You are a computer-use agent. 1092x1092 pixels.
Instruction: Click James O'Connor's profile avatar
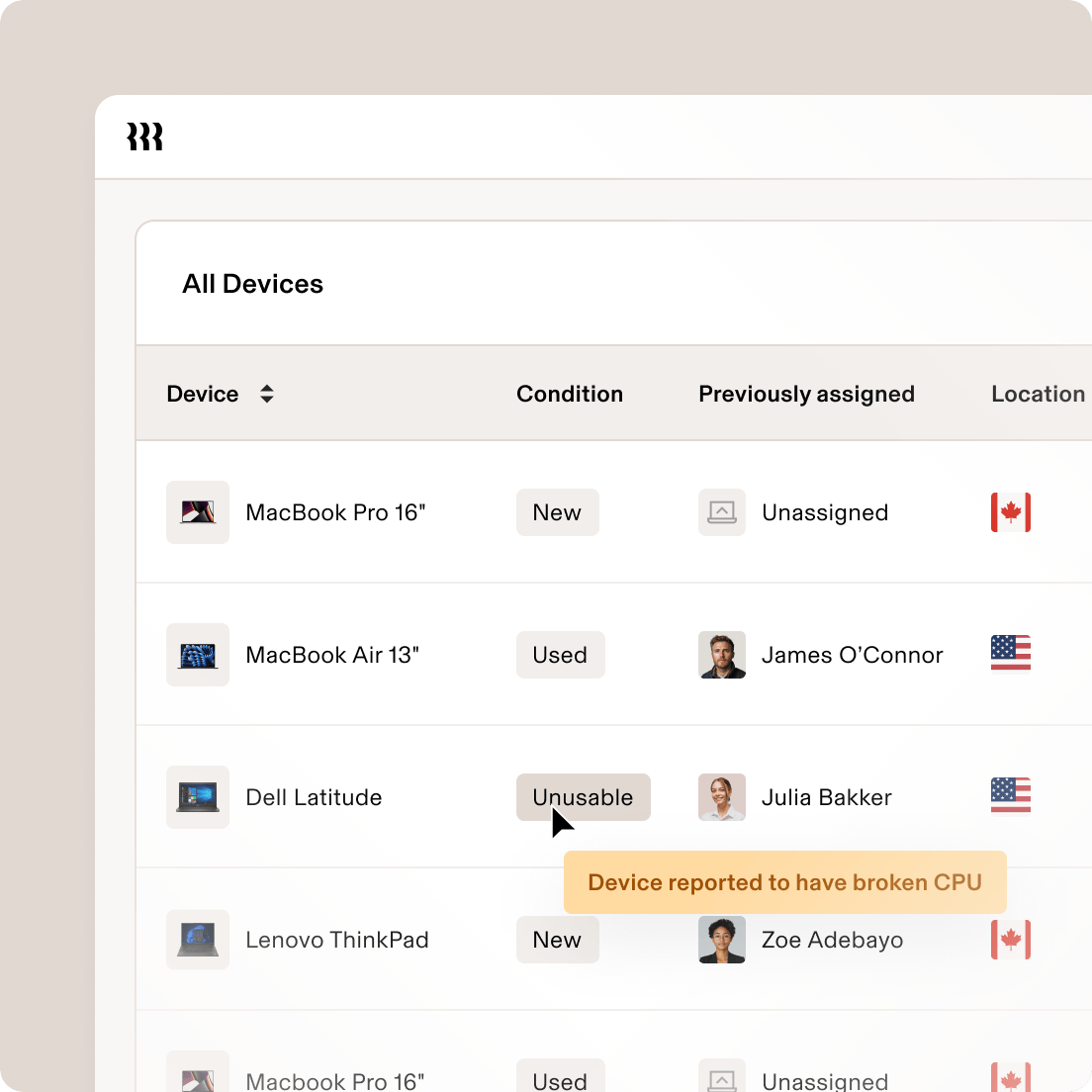(722, 655)
